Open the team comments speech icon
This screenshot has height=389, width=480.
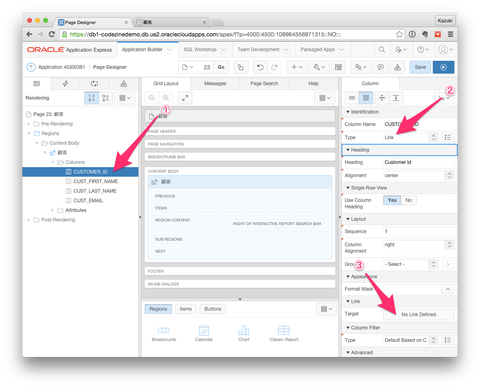pos(380,67)
